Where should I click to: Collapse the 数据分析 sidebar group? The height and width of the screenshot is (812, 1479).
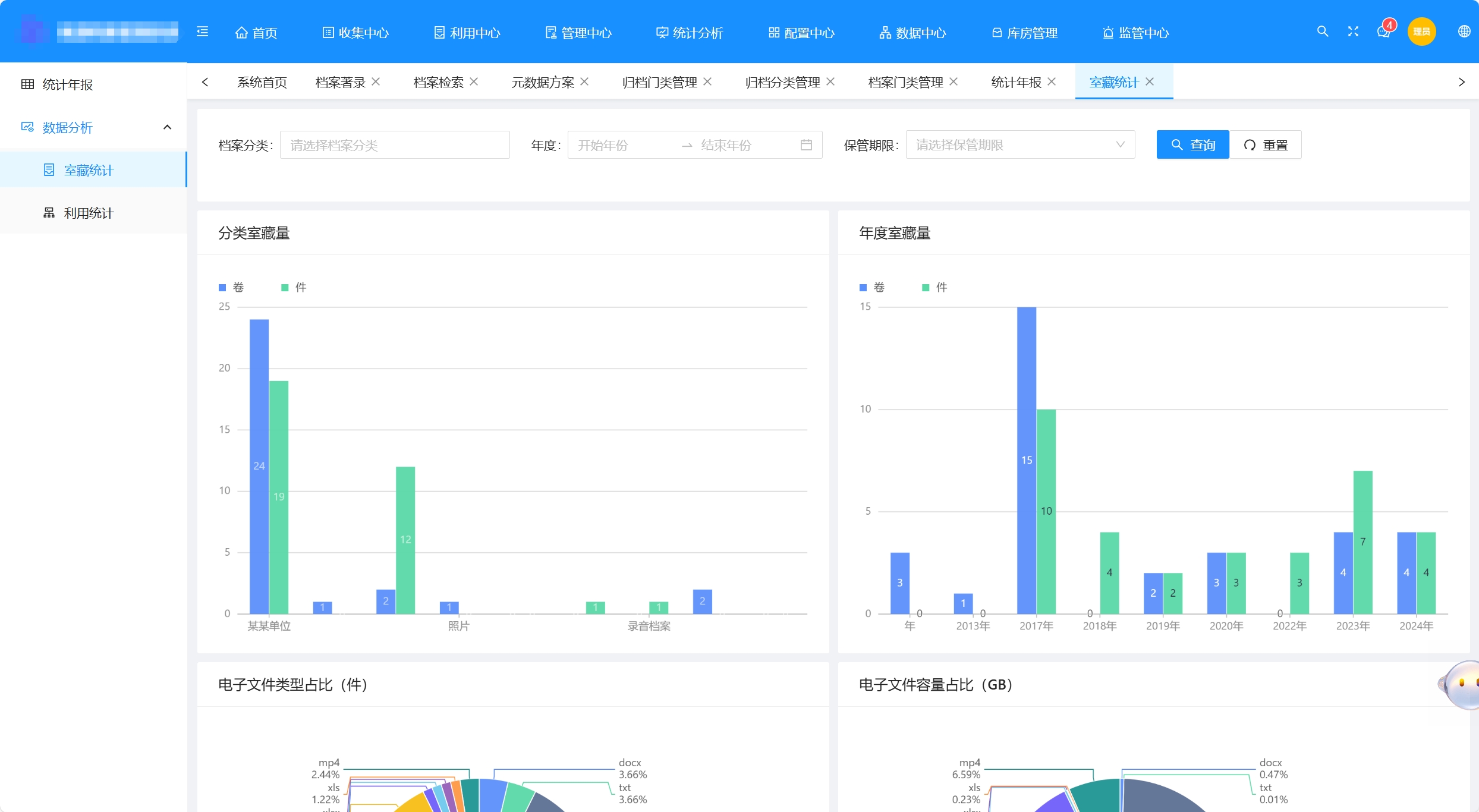click(x=93, y=127)
